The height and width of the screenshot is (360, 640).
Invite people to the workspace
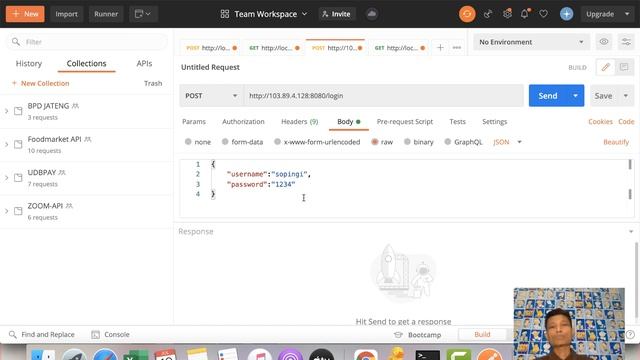click(336, 14)
